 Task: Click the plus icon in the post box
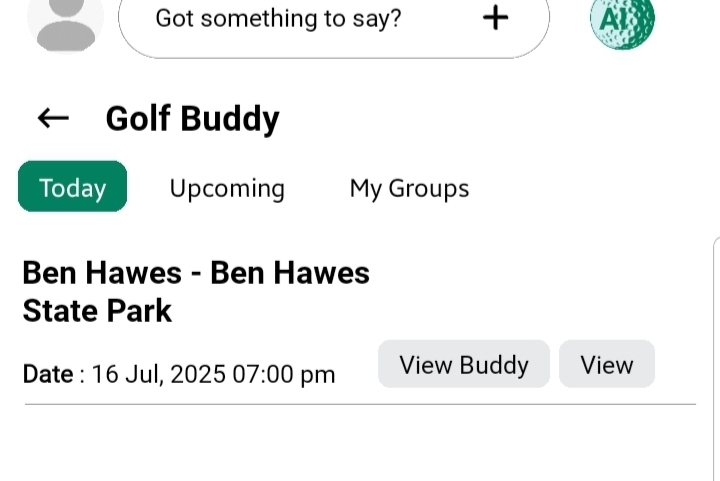495,18
